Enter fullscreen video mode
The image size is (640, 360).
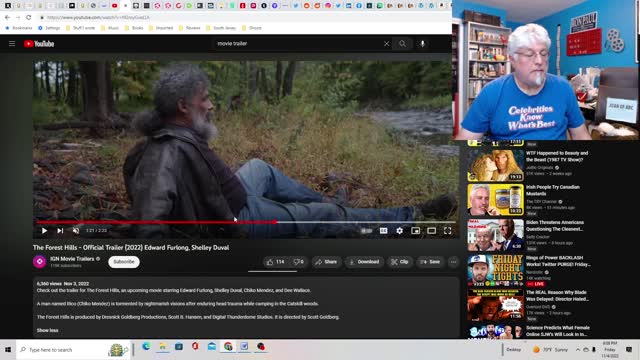(x=447, y=231)
